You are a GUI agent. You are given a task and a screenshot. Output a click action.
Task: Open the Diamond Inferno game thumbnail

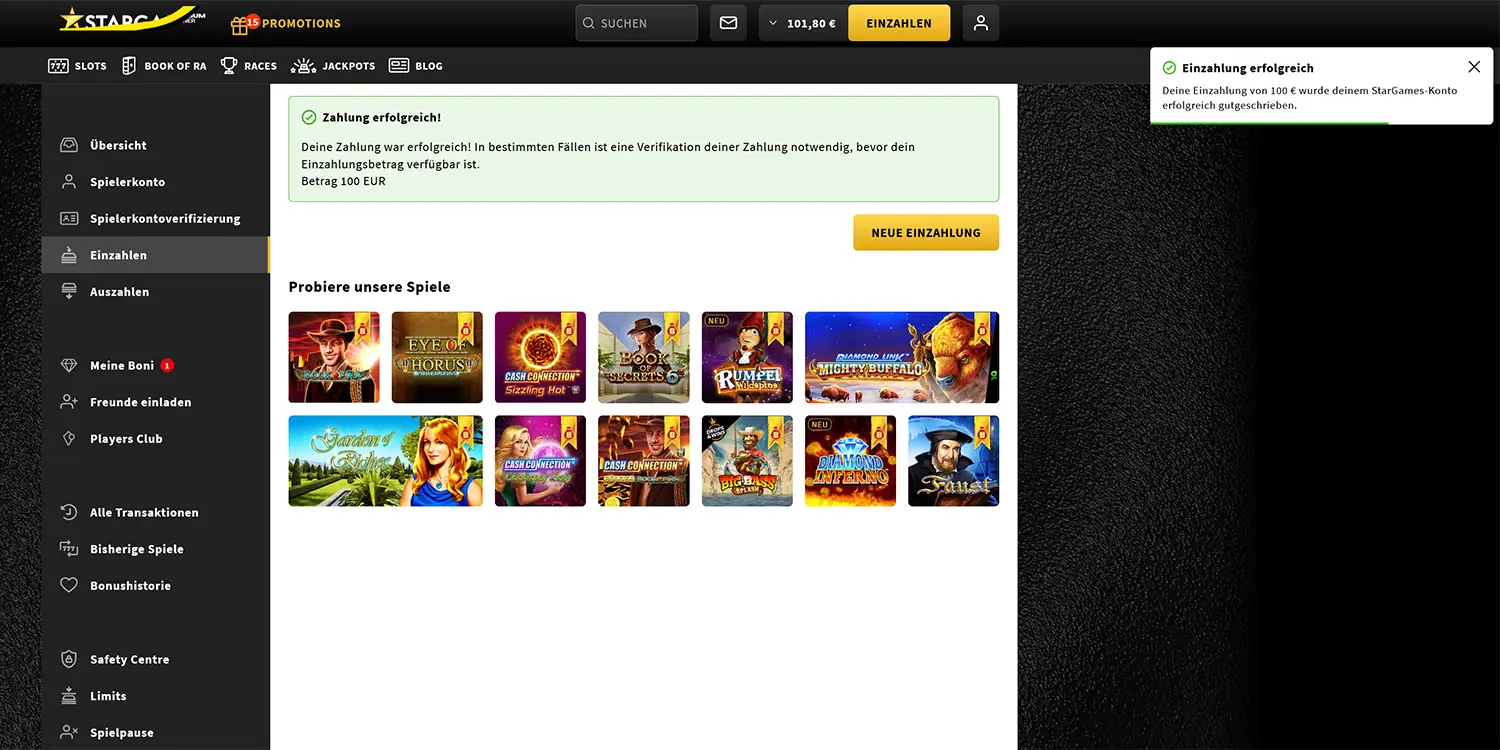tap(850, 461)
